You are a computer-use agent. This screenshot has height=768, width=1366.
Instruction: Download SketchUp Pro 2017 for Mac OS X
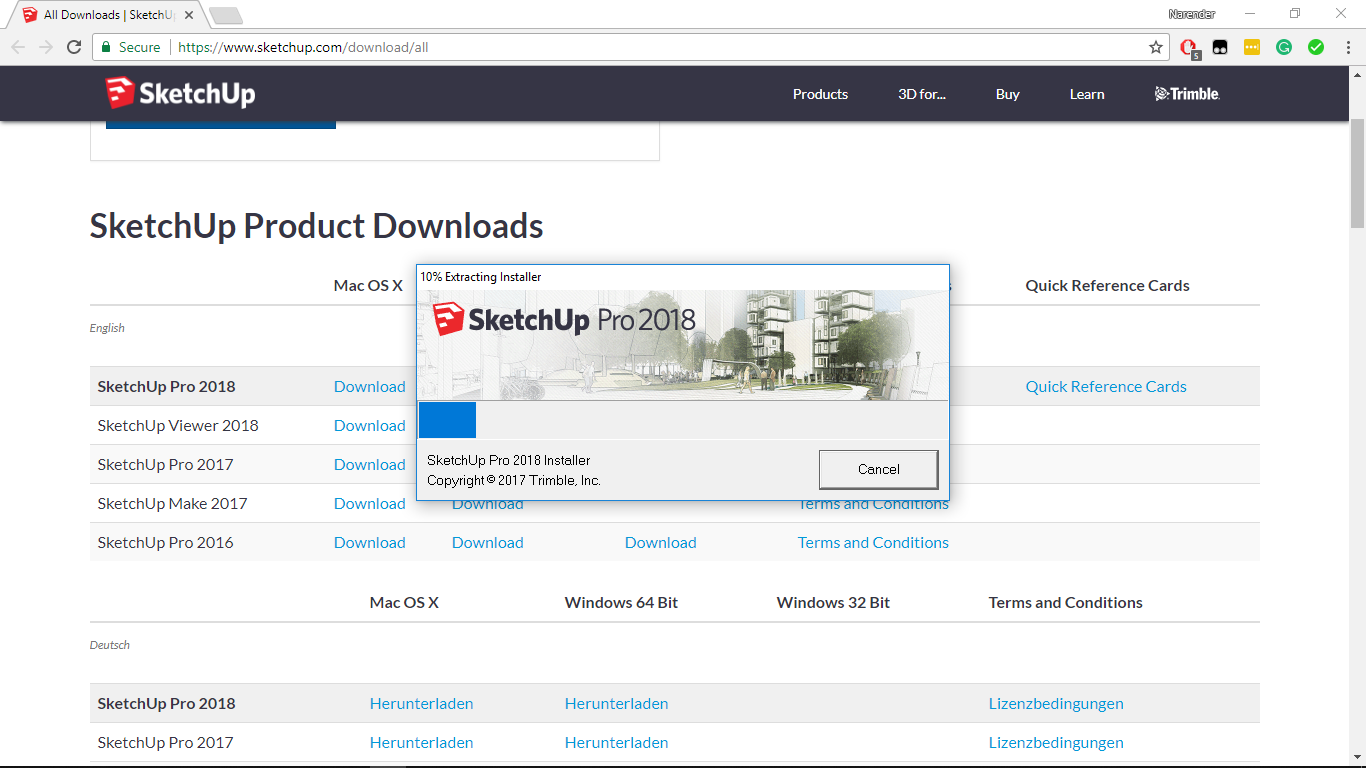pyautogui.click(x=370, y=464)
